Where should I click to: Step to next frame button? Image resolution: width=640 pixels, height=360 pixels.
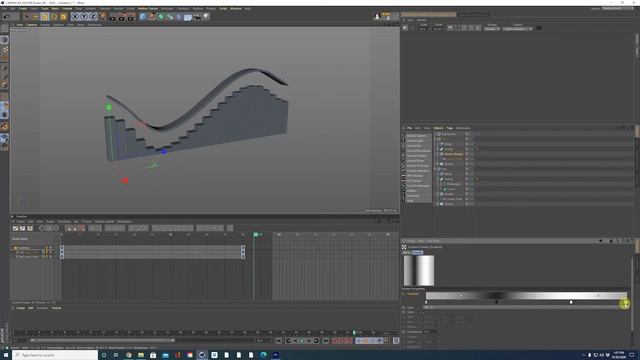[x=309, y=341]
